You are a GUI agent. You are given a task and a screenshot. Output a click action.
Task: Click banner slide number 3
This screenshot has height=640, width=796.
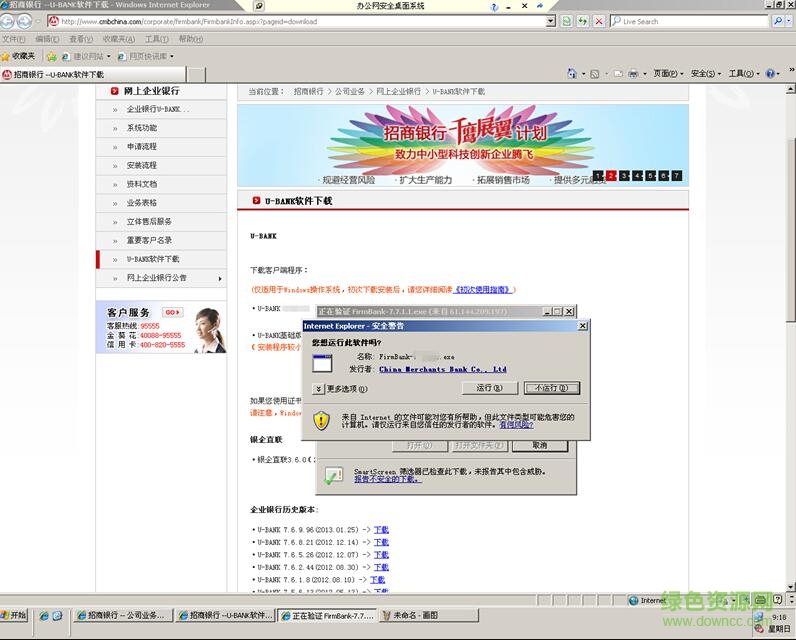(624, 176)
